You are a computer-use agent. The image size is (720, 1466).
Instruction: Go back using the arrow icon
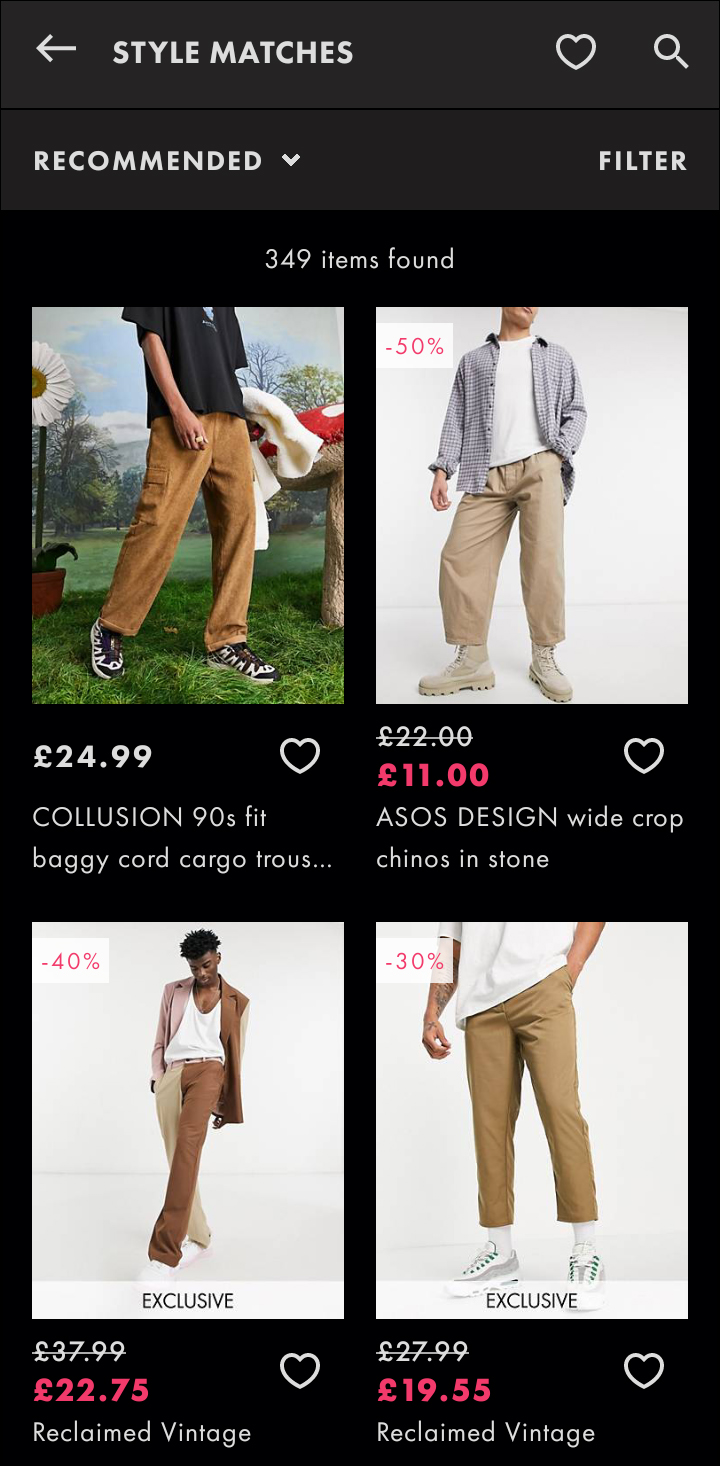coord(56,50)
